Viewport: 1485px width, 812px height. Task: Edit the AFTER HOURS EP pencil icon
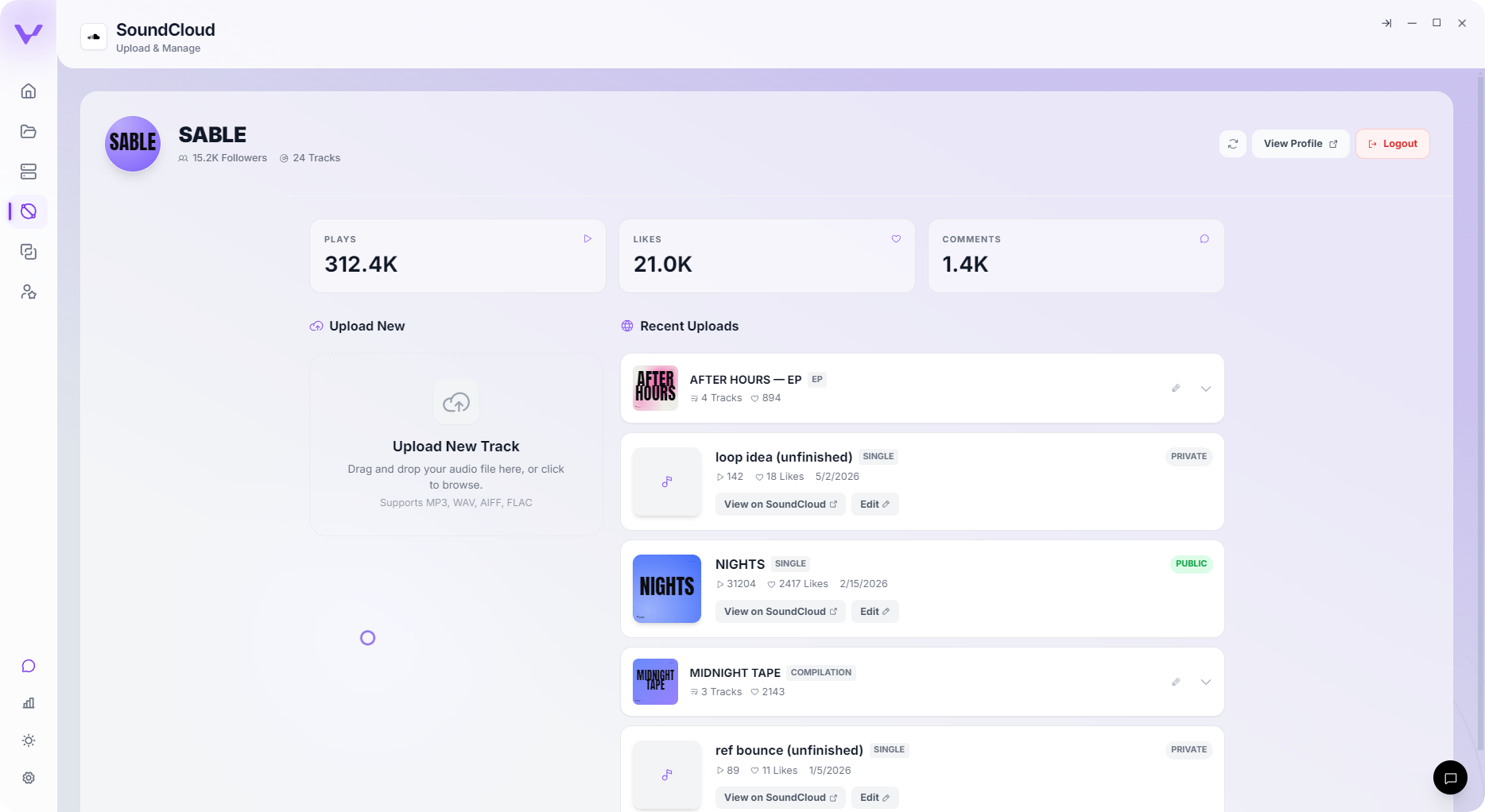coord(1176,389)
